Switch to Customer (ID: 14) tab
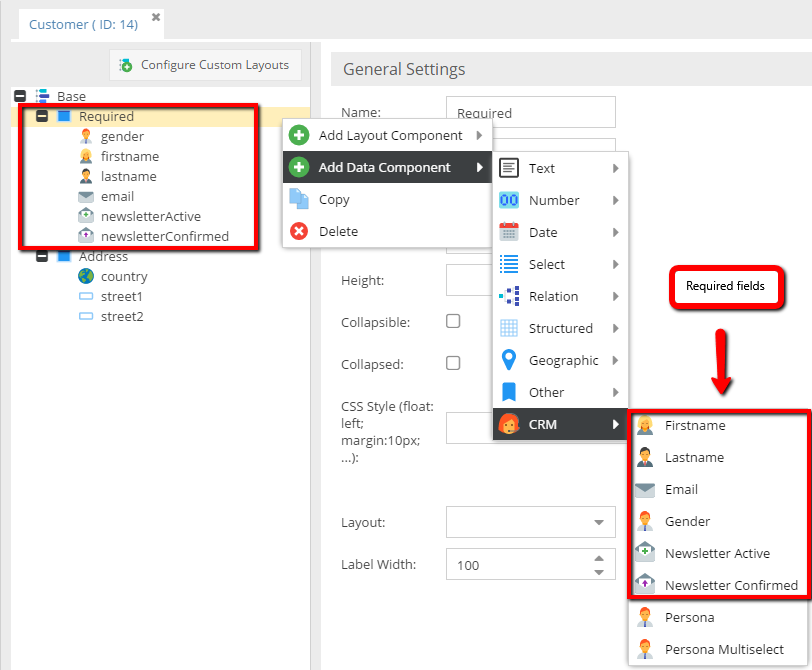 [x=84, y=24]
